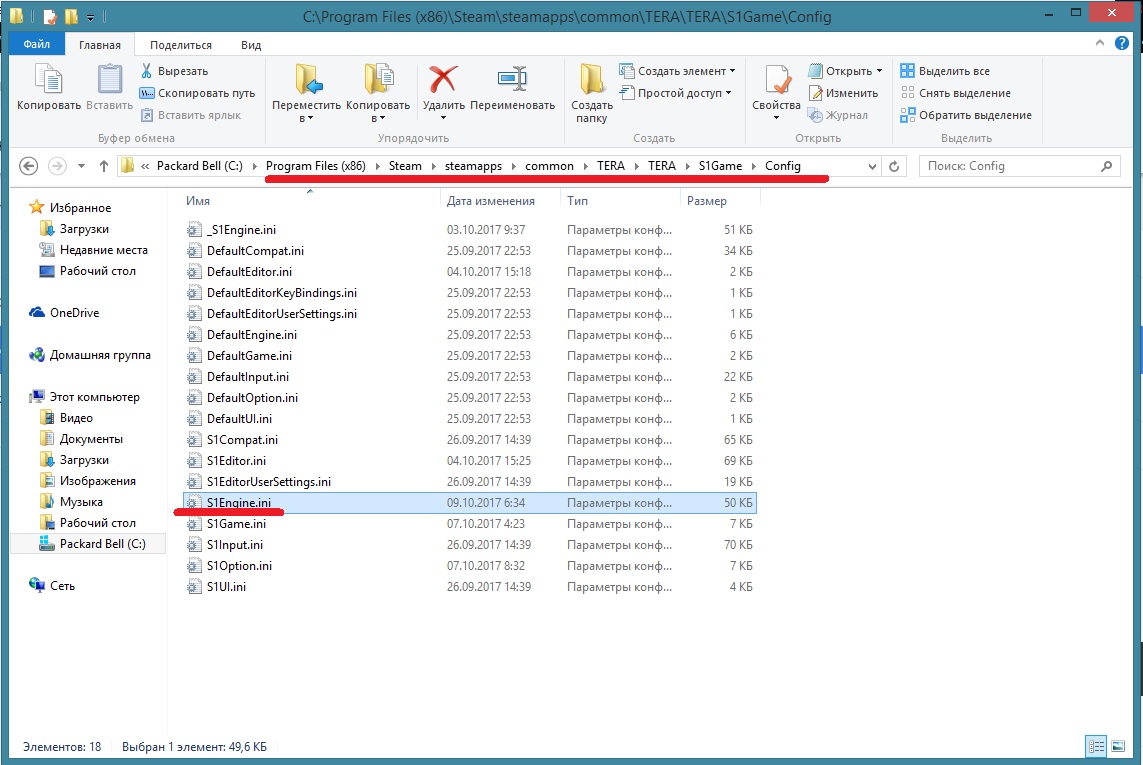The height and width of the screenshot is (765, 1143).
Task: Click Paste shortcut (Вставить ярлык)
Action: [190, 114]
